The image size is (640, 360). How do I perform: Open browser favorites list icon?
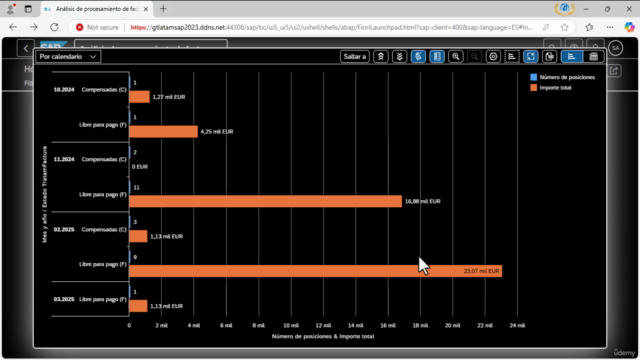589,27
